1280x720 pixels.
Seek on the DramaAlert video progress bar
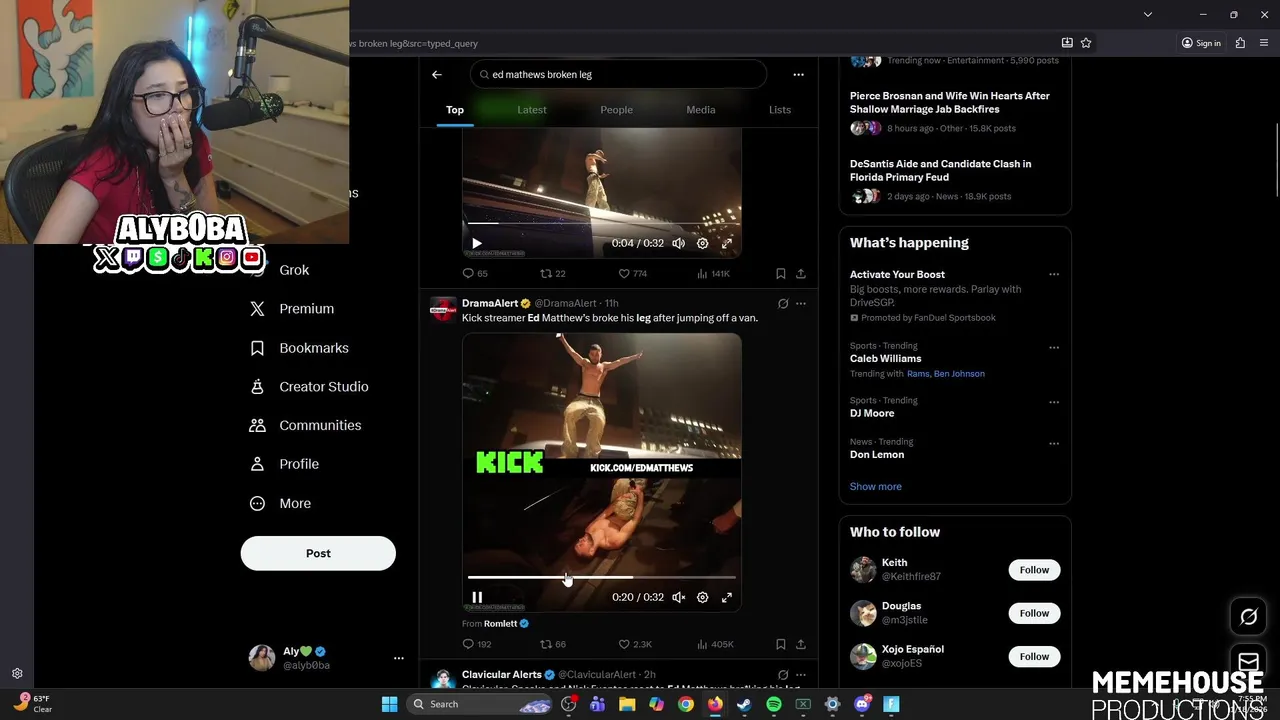pos(602,577)
